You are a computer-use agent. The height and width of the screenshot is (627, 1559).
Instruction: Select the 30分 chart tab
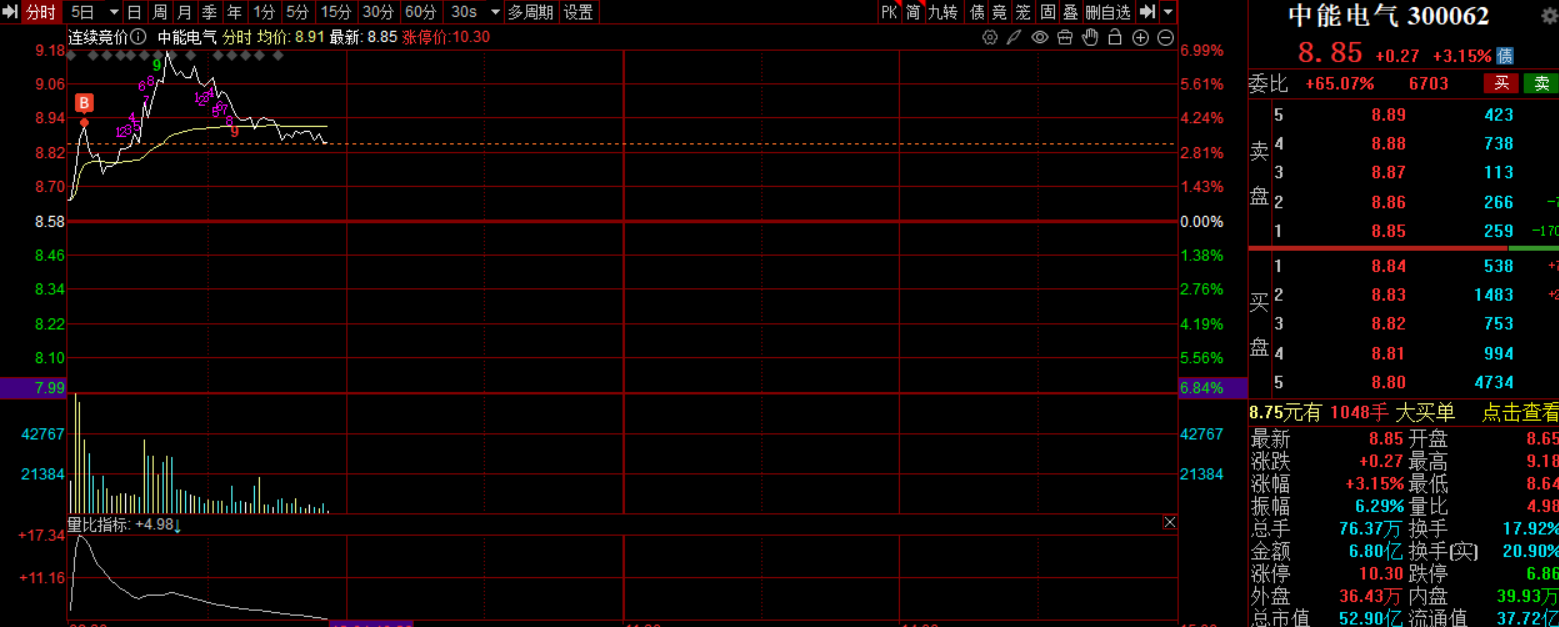pos(378,12)
